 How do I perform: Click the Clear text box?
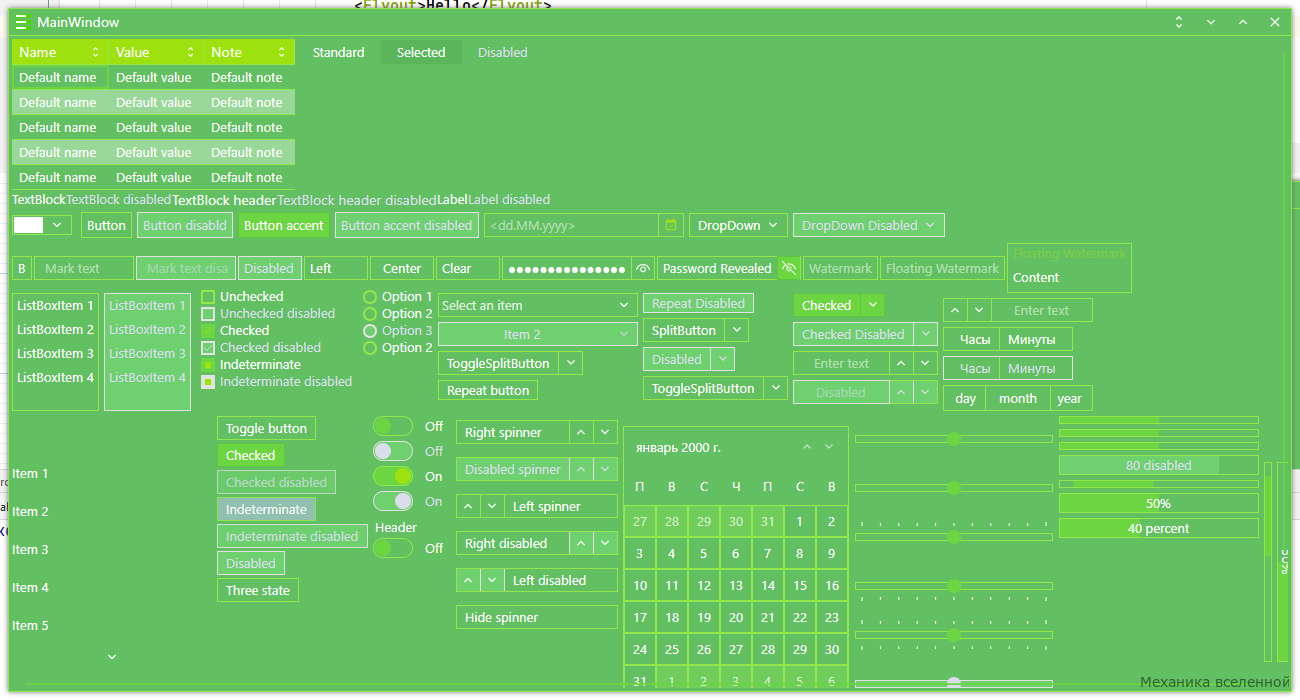pos(468,268)
